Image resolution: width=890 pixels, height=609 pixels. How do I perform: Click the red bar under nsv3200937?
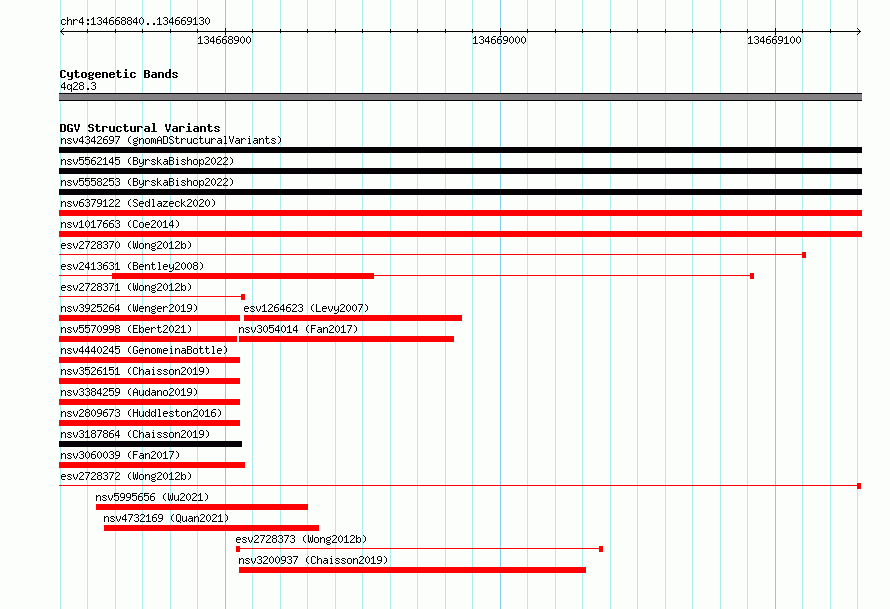(413, 570)
